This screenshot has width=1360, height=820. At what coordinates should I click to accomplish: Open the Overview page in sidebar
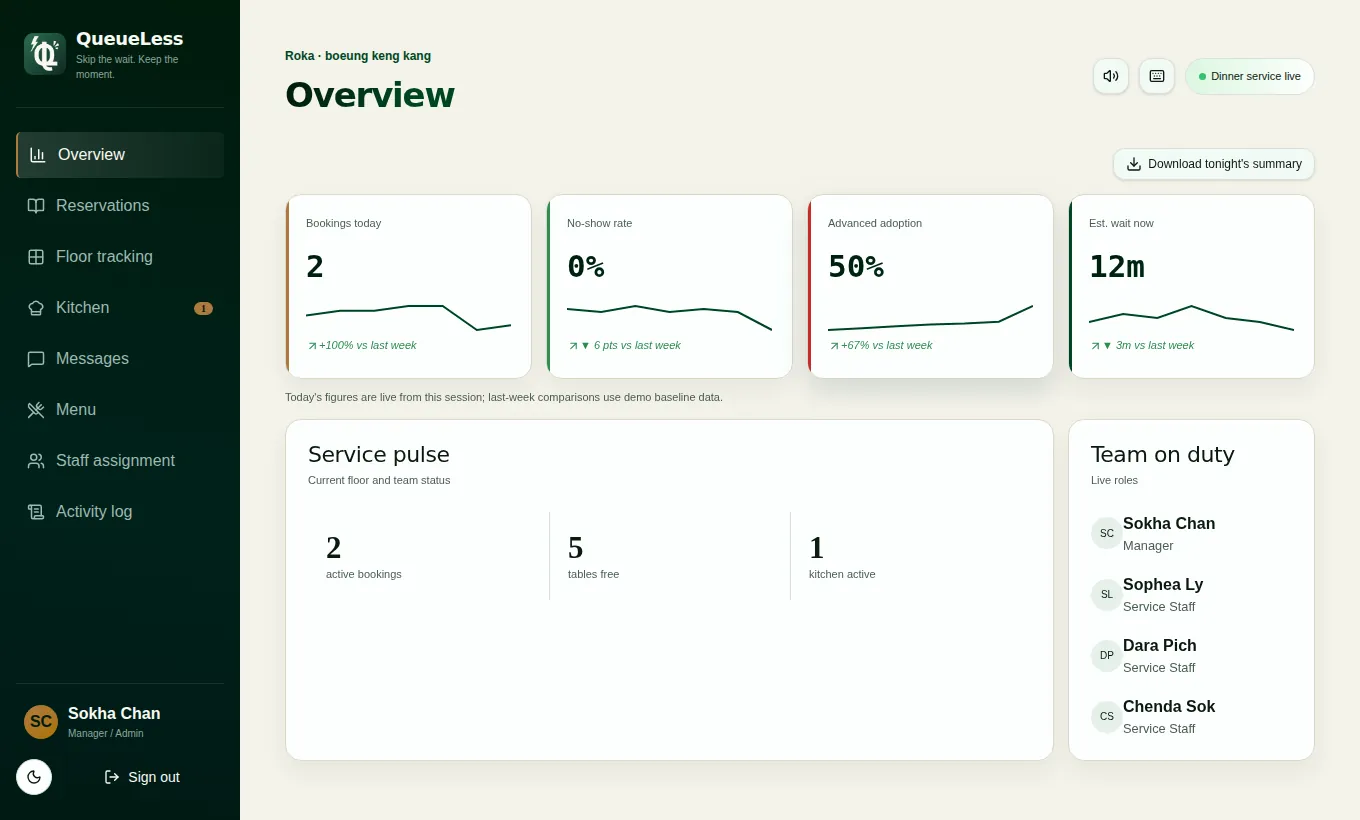click(x=120, y=155)
